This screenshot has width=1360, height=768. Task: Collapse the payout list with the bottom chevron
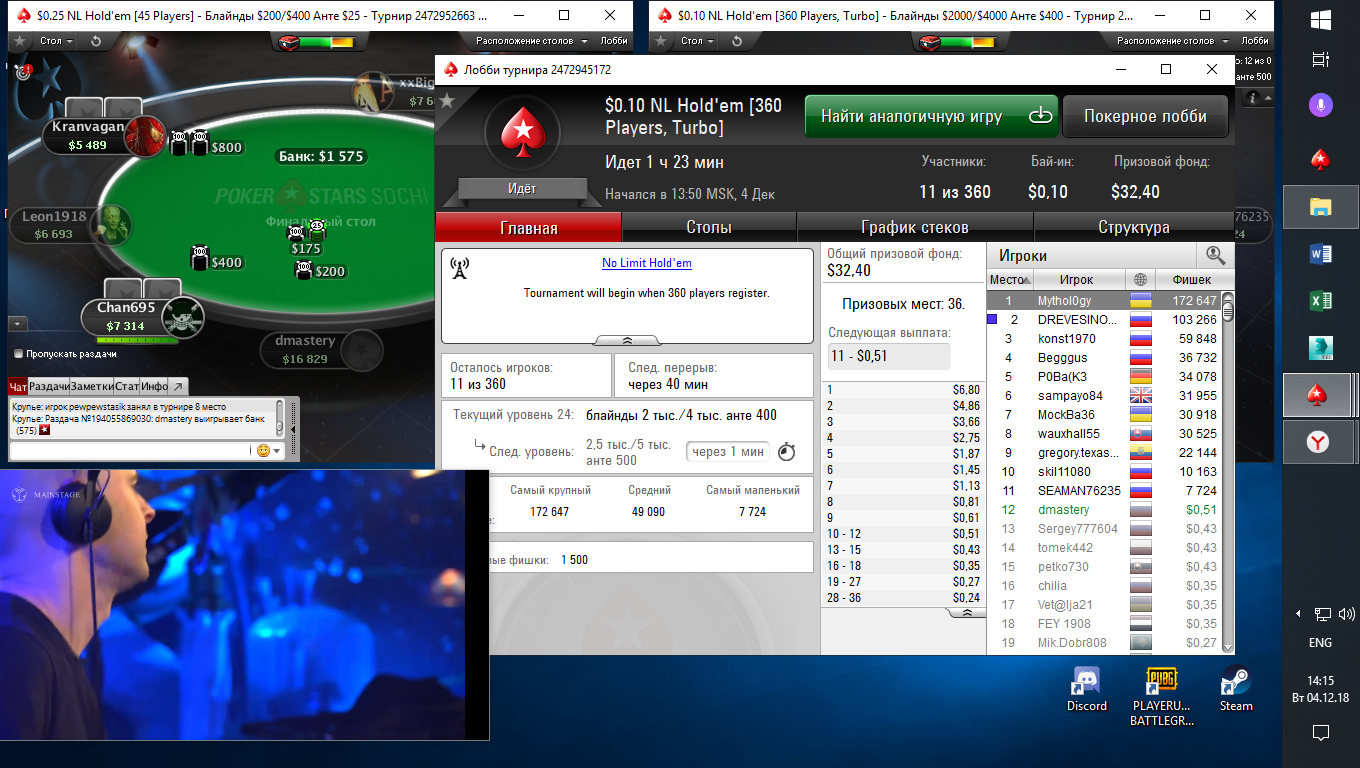[966, 613]
